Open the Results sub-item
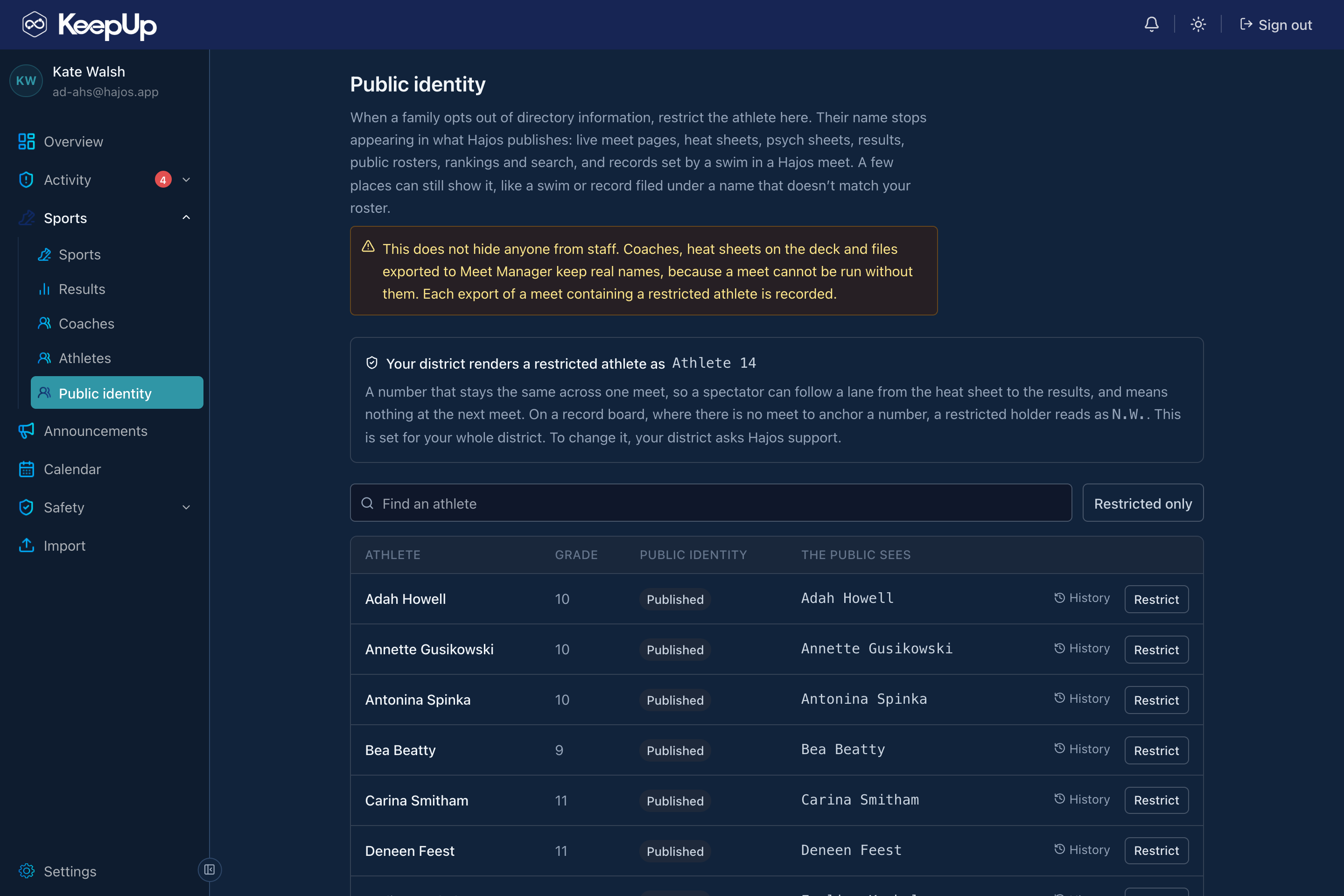Image resolution: width=1344 pixels, height=896 pixels. click(x=117, y=289)
